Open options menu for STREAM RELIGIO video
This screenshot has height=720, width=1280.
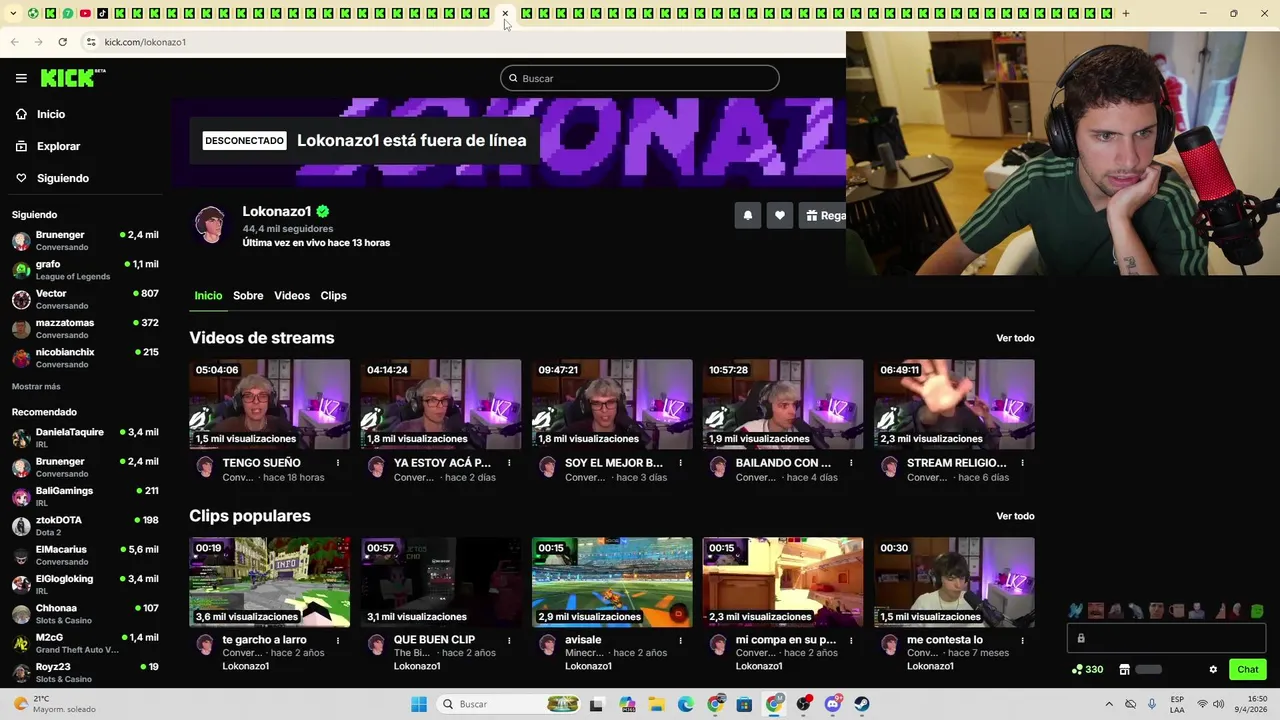point(1022,463)
